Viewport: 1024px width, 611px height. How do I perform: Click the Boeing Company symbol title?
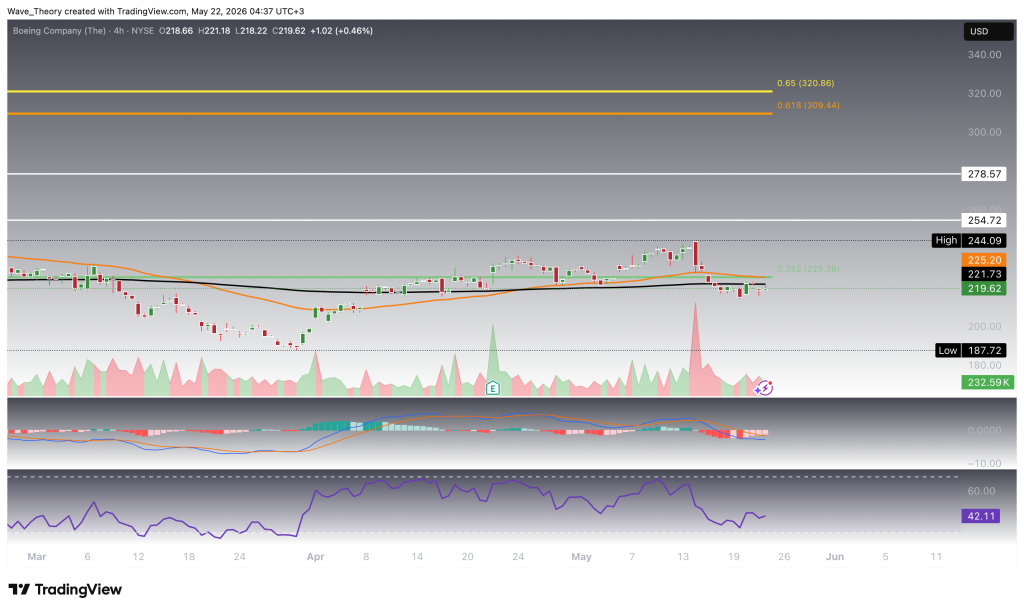59,31
